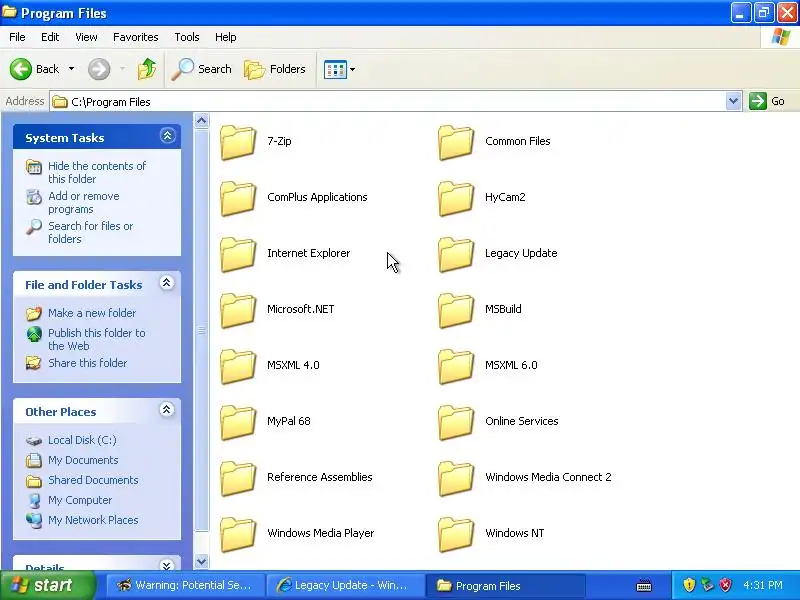Image resolution: width=800 pixels, height=600 pixels.
Task: Click the red shield tray icon
Action: tap(726, 585)
